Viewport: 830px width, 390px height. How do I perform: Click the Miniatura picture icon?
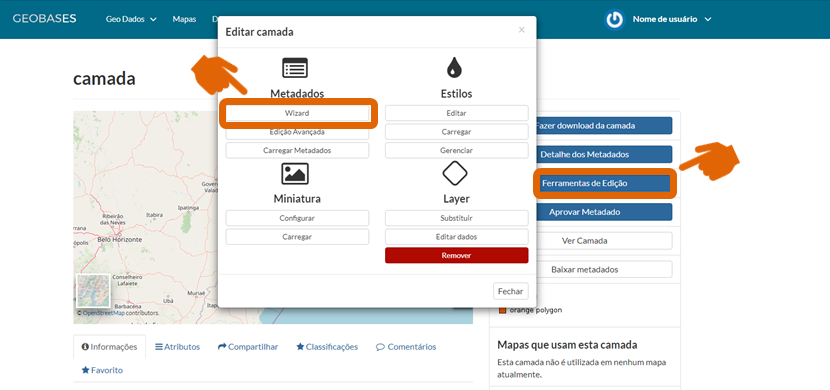[x=295, y=174]
